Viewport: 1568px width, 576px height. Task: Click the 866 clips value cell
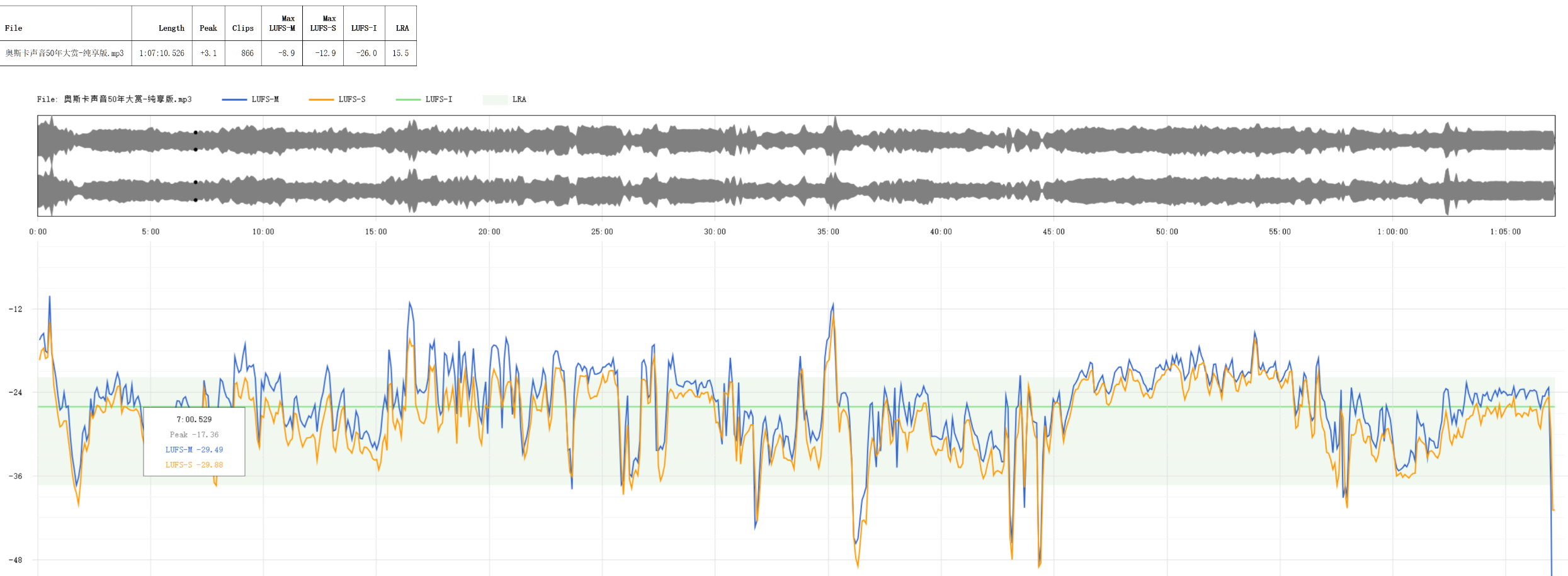click(247, 54)
